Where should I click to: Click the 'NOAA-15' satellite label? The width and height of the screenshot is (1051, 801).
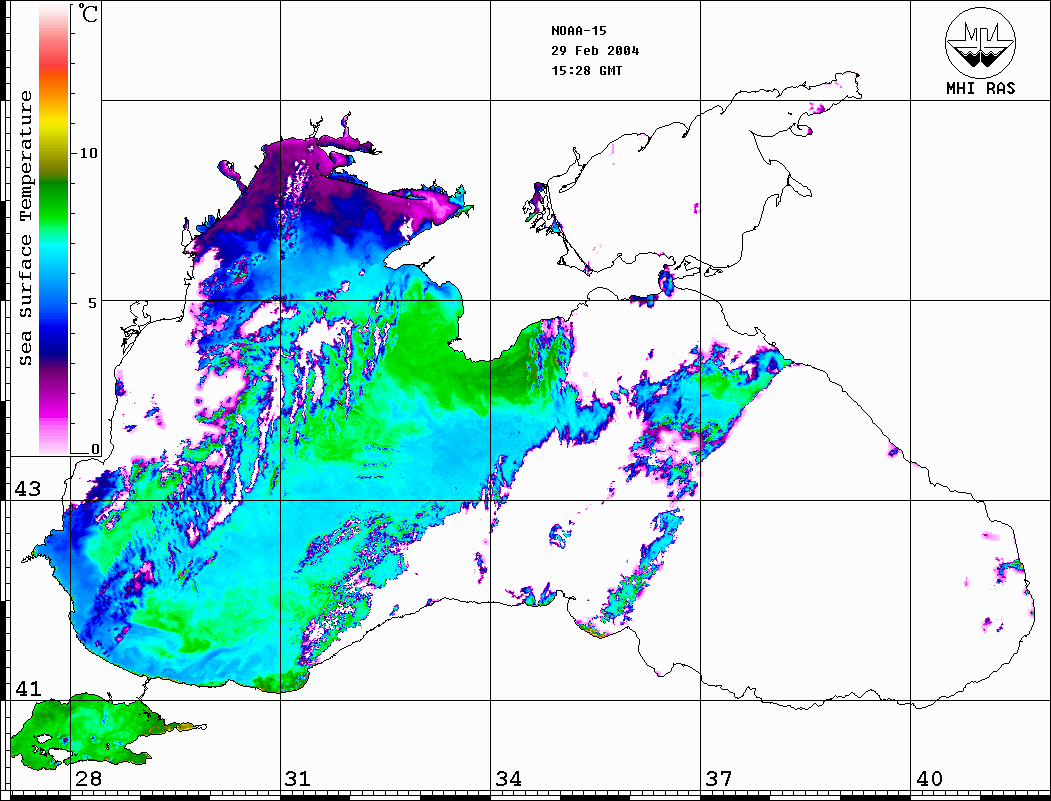[578, 31]
